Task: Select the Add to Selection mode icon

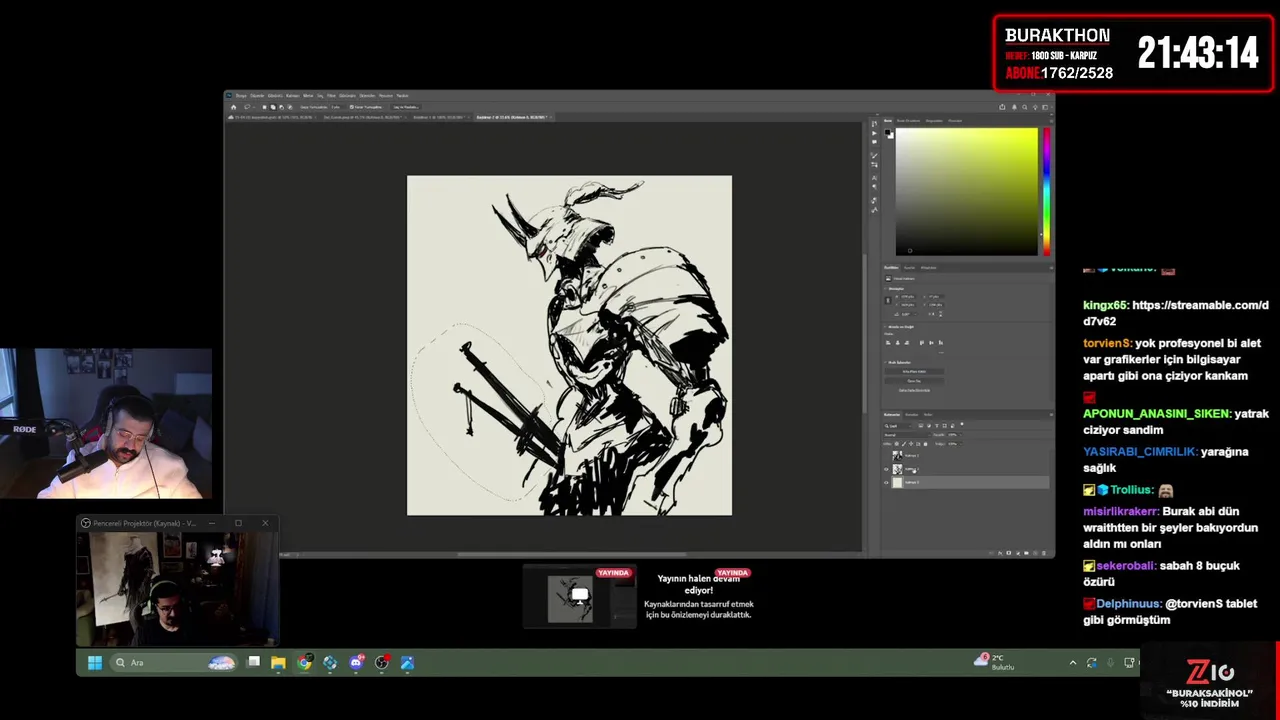Action: [x=273, y=107]
